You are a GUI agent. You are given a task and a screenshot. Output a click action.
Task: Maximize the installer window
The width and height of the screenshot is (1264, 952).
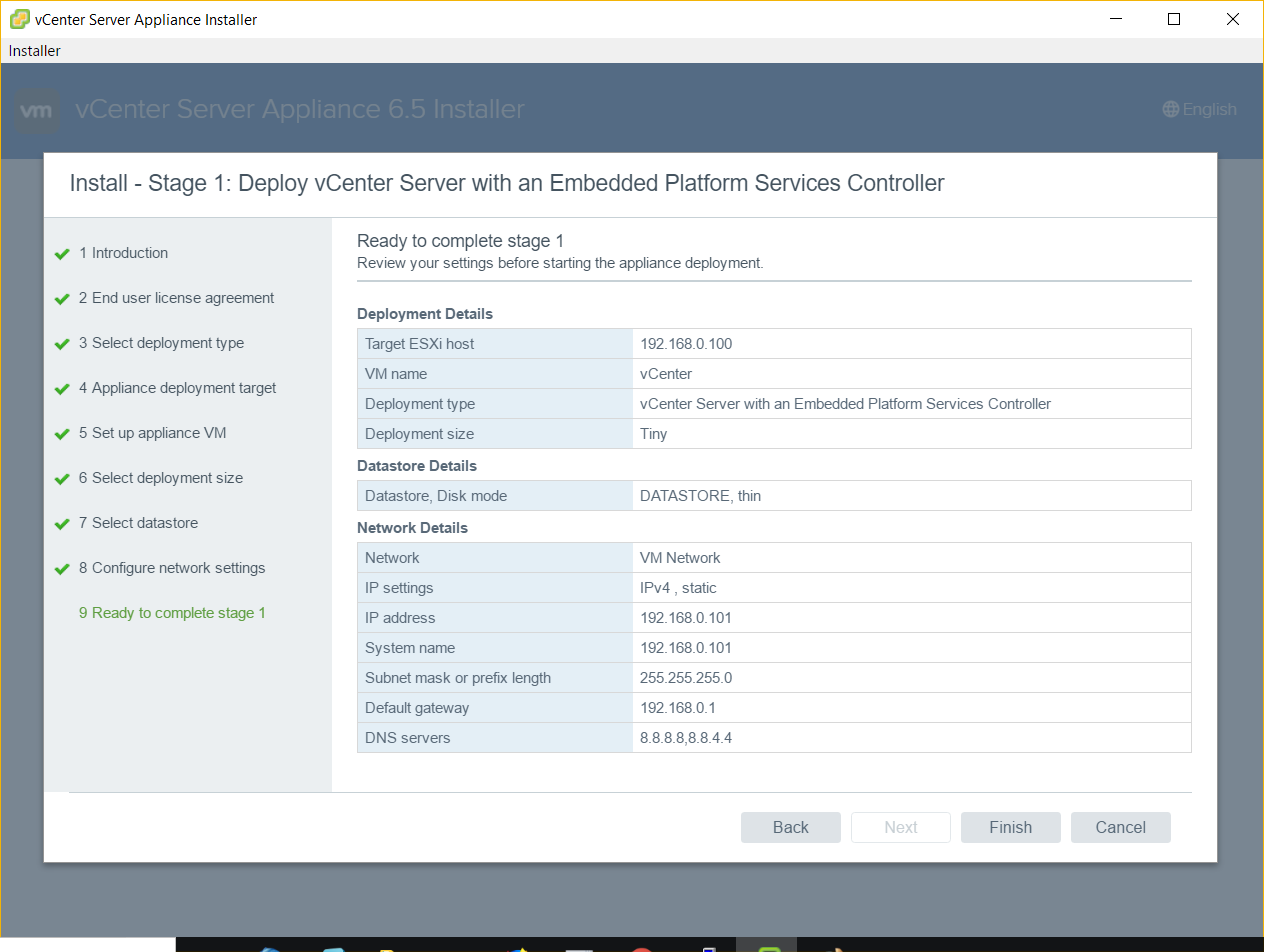[1174, 19]
